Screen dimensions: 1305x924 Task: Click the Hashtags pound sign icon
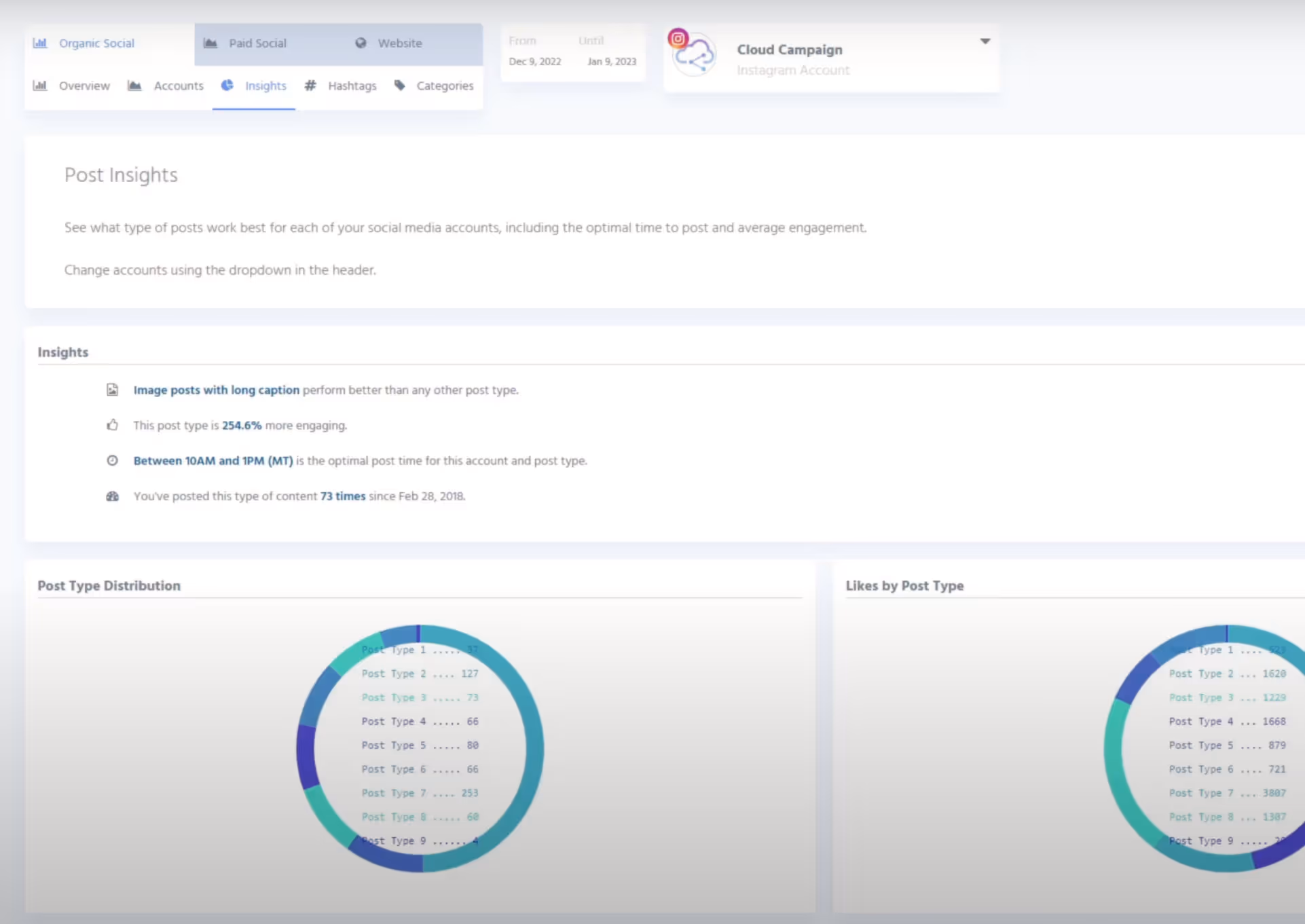pyautogui.click(x=310, y=86)
